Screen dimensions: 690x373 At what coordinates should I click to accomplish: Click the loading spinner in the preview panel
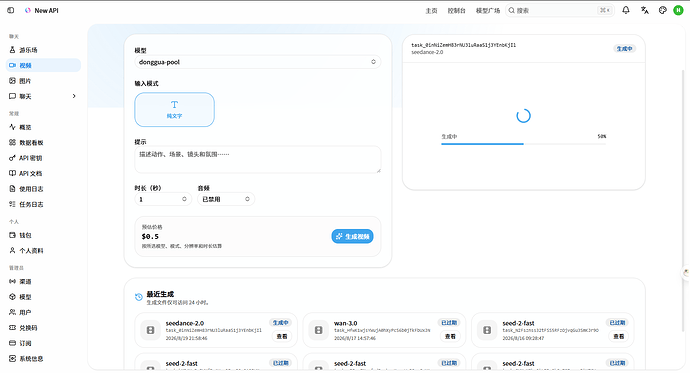(523, 116)
